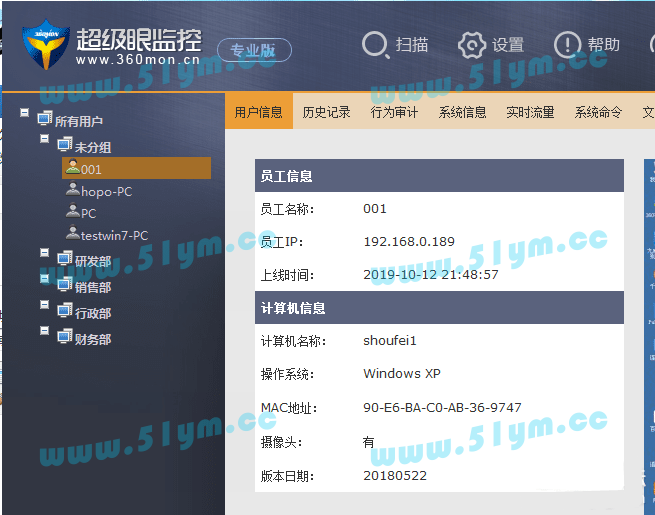Click the 员工信息 section header
Image resolution: width=655 pixels, height=515 pixels.
(x=439, y=175)
